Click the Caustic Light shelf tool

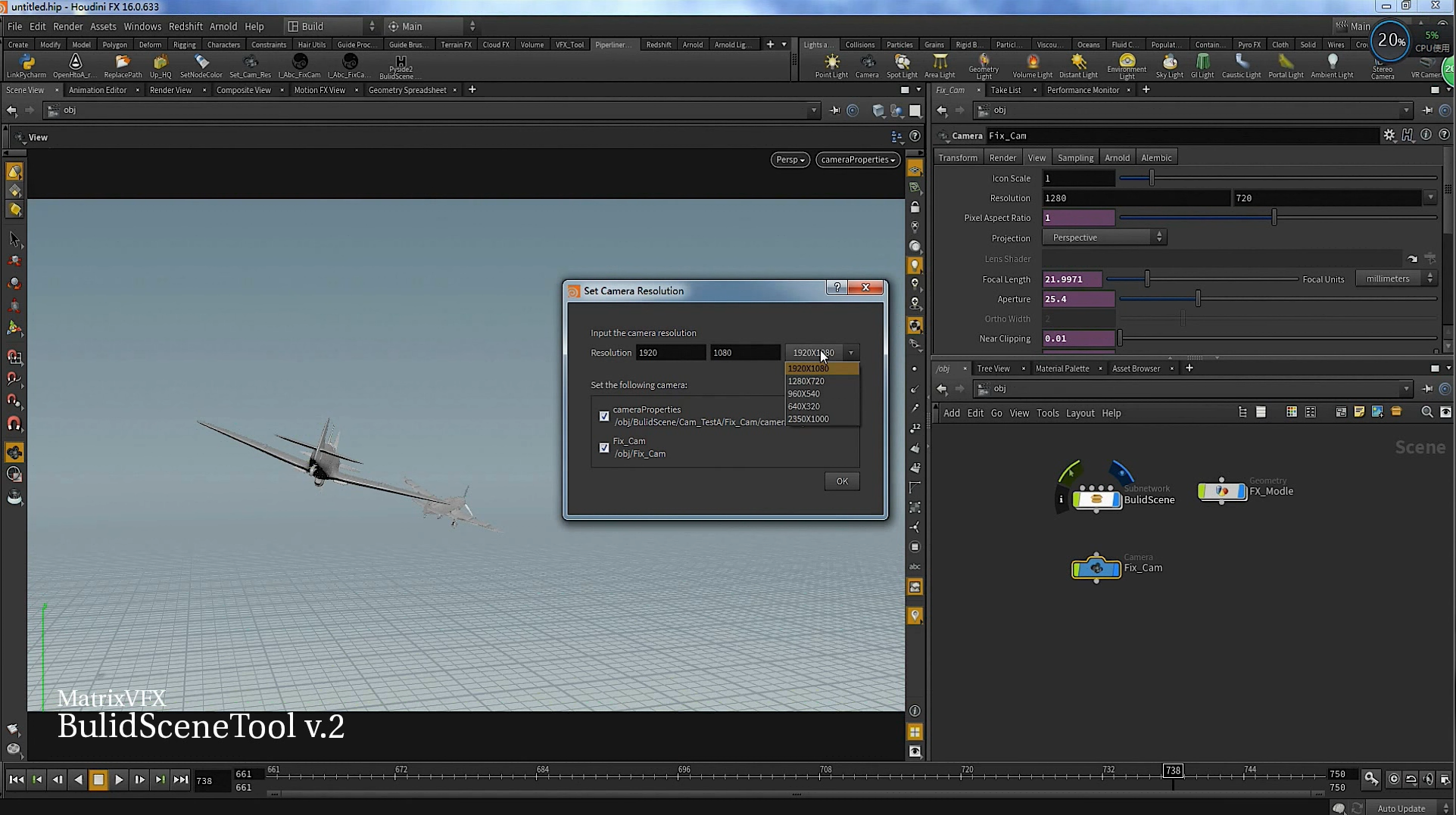(x=1241, y=66)
